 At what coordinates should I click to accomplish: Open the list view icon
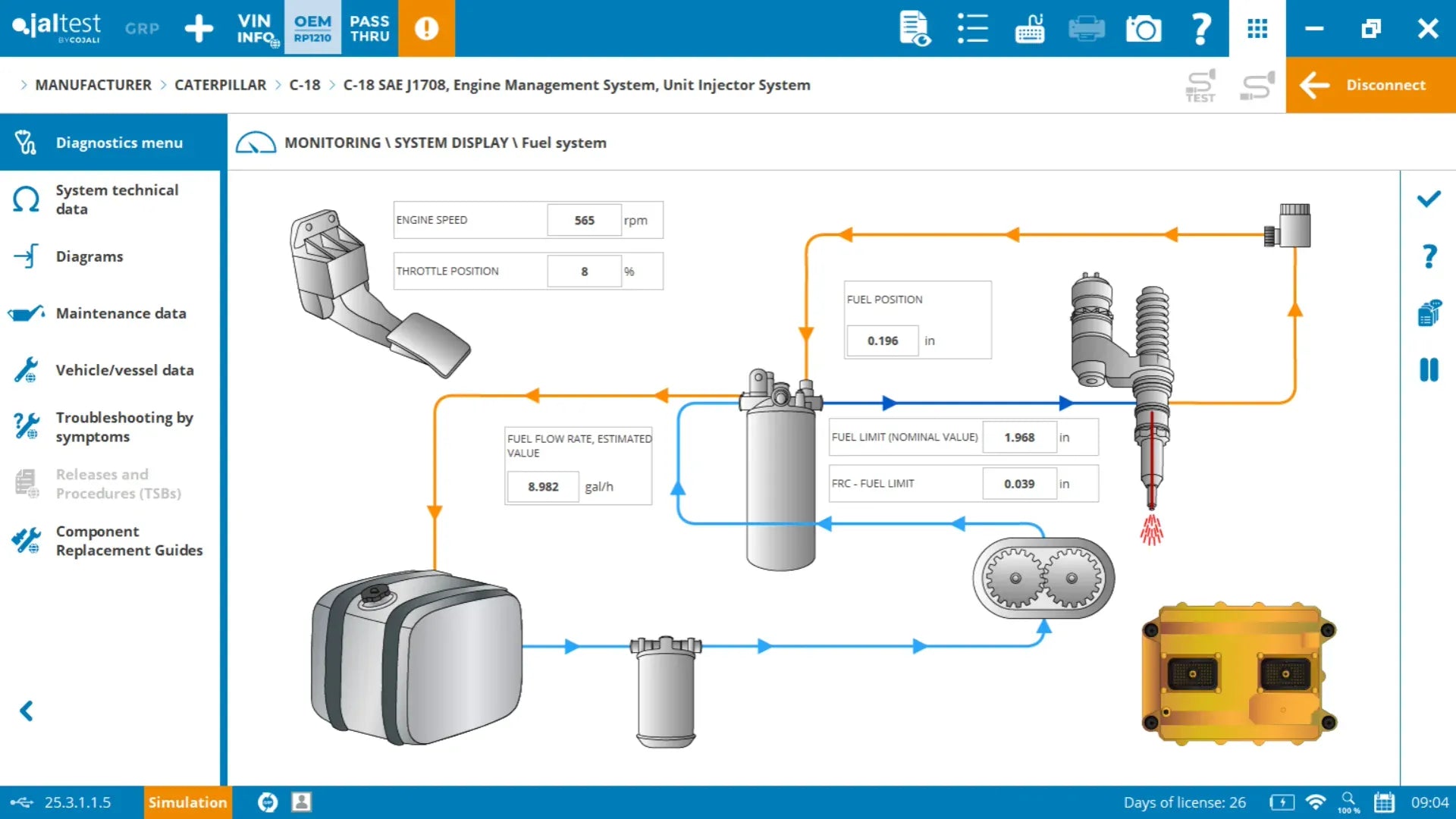[x=972, y=28]
